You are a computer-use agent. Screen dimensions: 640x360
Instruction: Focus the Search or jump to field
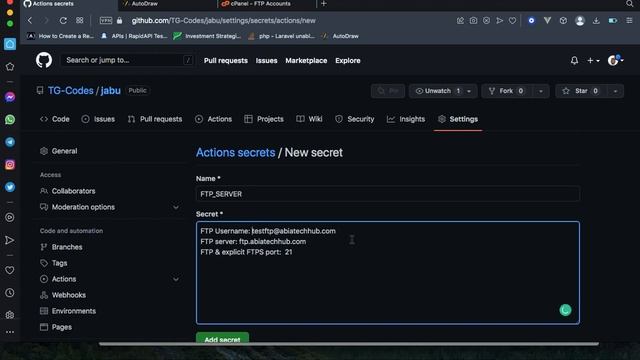127,60
